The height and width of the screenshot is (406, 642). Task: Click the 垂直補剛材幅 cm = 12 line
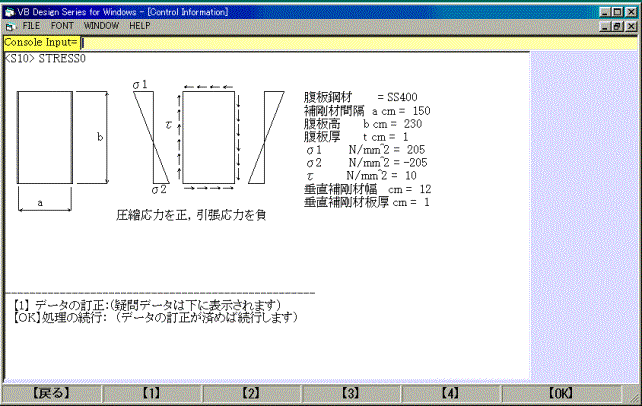point(367,189)
